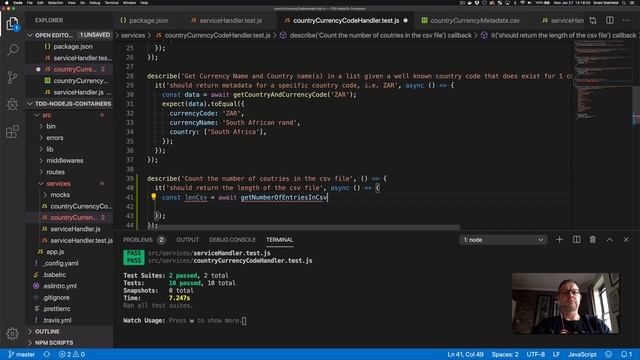
Task: Open changes compare icon in editor toolbar
Action: tap(593, 20)
